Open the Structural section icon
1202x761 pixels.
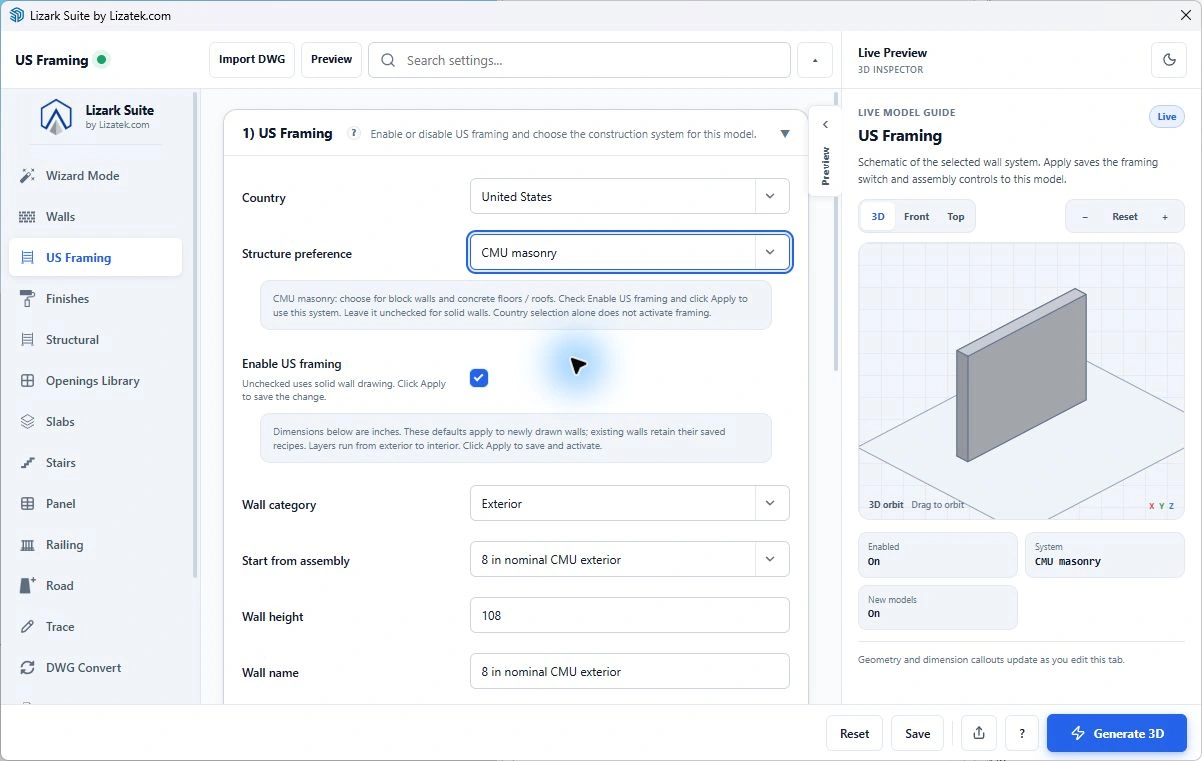[x=27, y=340]
